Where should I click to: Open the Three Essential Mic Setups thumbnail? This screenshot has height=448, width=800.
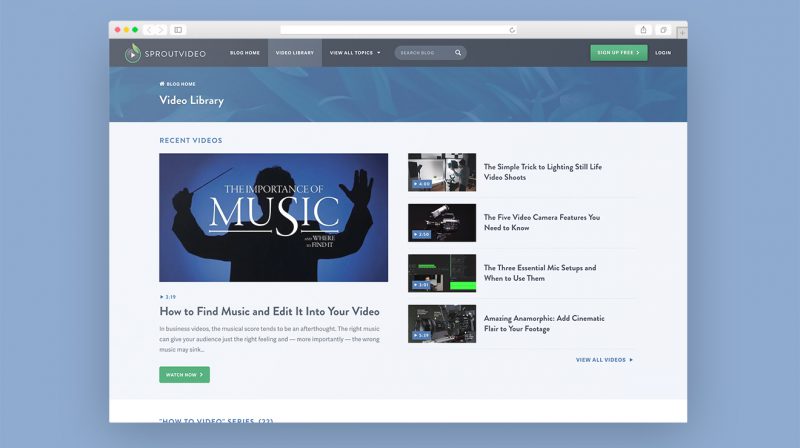coord(442,273)
